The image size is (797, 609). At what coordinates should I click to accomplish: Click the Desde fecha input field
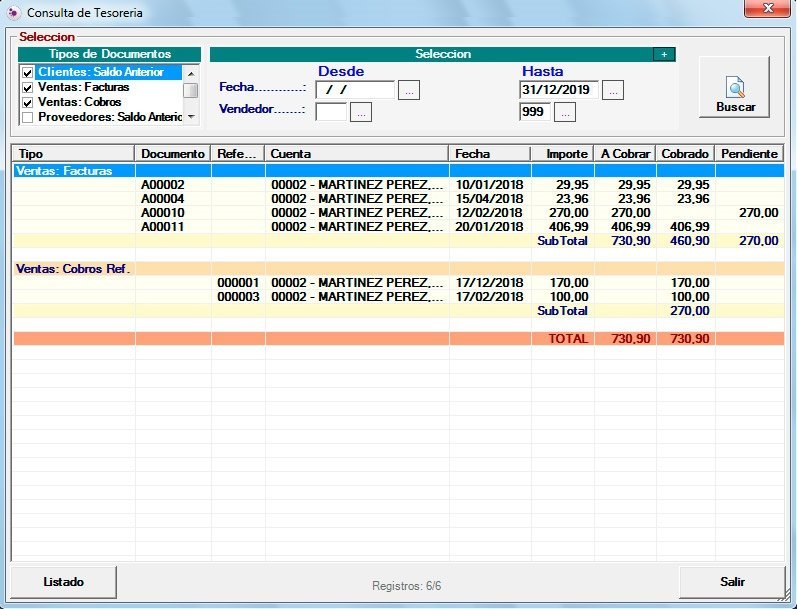354,90
